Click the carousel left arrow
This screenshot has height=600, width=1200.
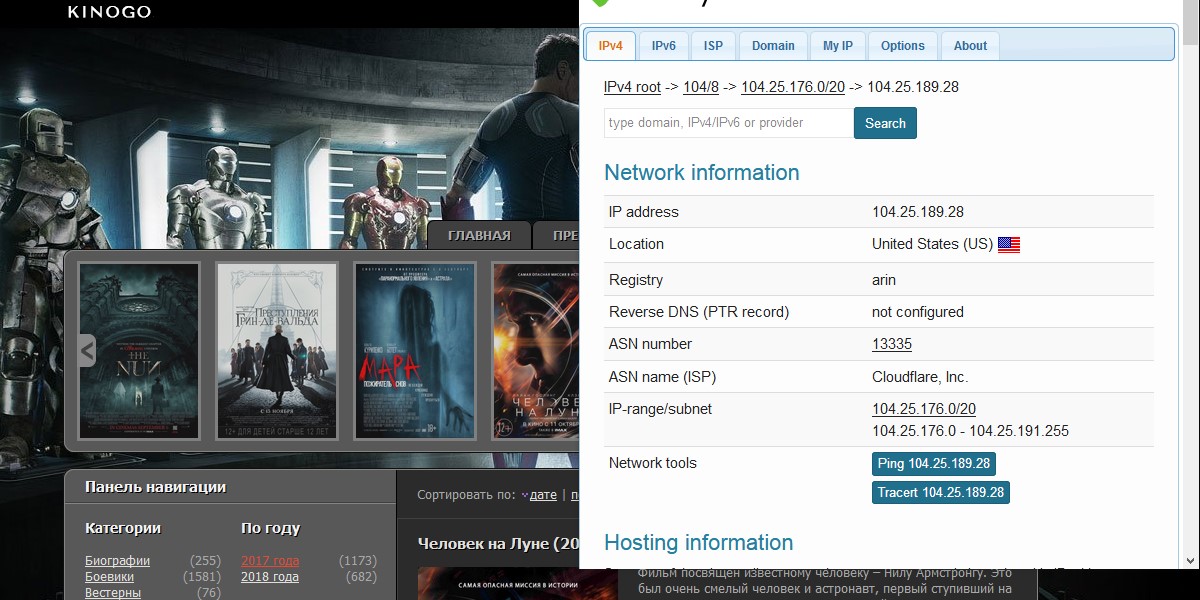click(x=87, y=350)
